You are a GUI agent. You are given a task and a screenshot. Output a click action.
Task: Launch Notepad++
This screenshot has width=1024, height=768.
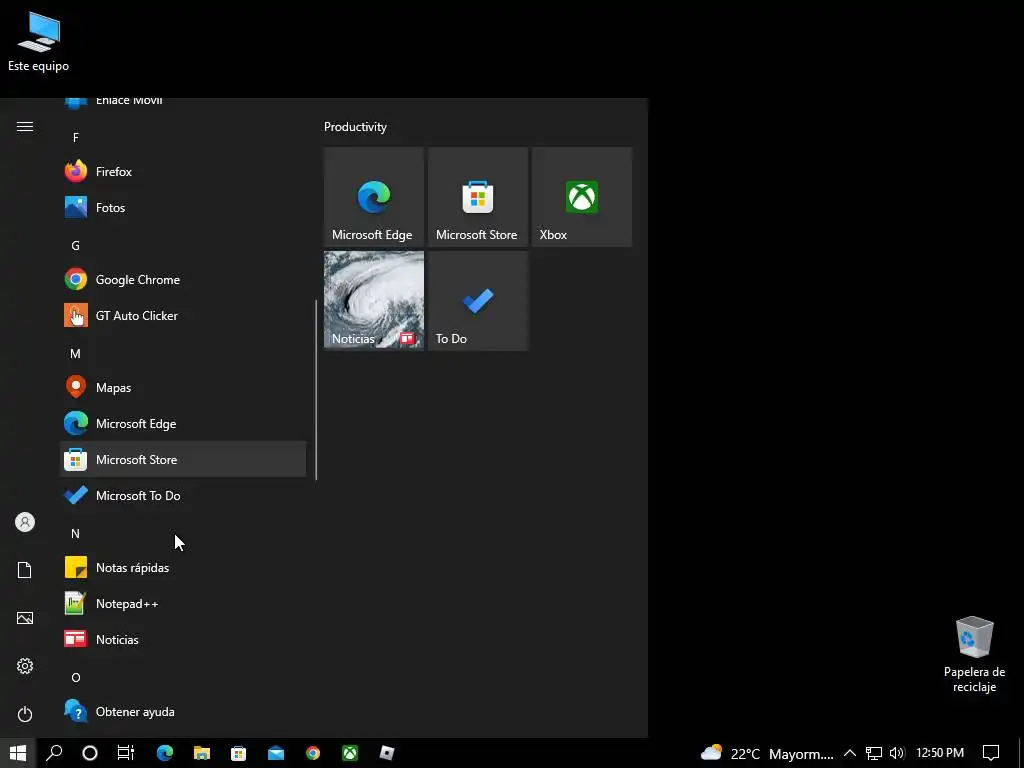tap(183, 603)
